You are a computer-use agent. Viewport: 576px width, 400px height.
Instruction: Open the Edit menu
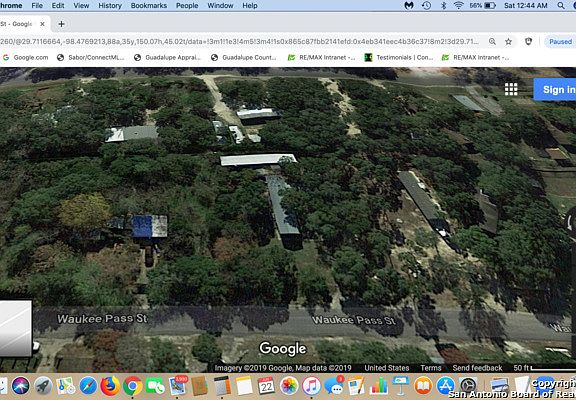pyautogui.click(x=58, y=6)
